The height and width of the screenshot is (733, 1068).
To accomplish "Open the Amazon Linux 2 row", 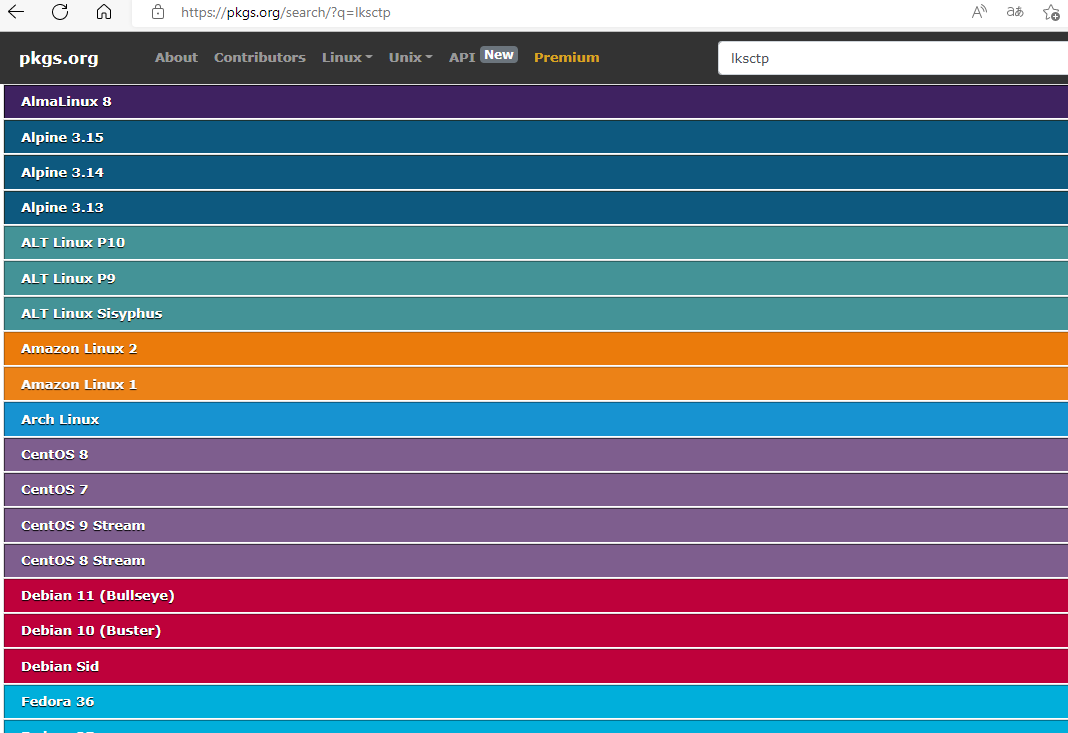I will 536,349.
